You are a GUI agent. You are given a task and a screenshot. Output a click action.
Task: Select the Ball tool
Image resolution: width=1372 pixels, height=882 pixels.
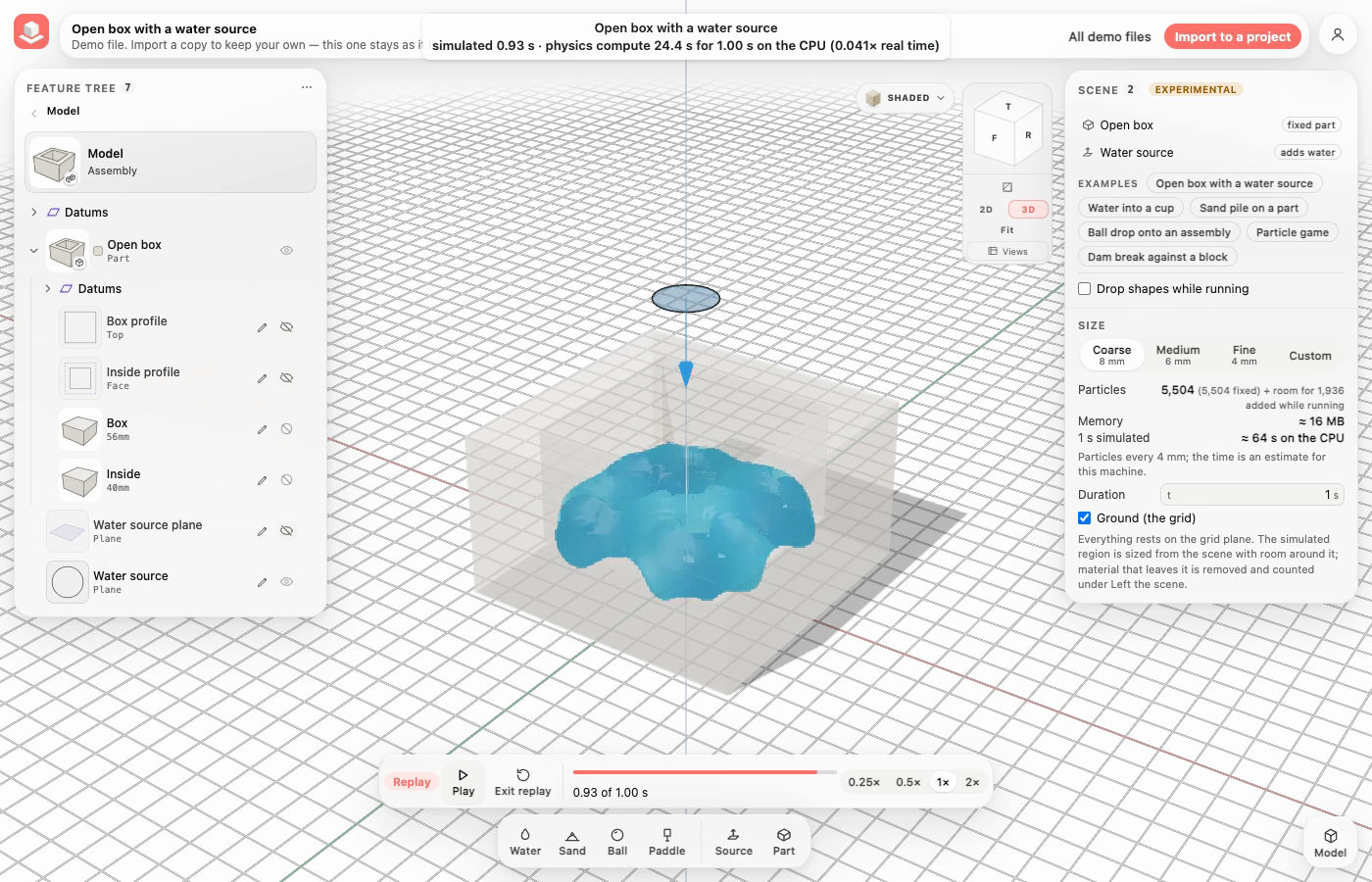point(617,842)
